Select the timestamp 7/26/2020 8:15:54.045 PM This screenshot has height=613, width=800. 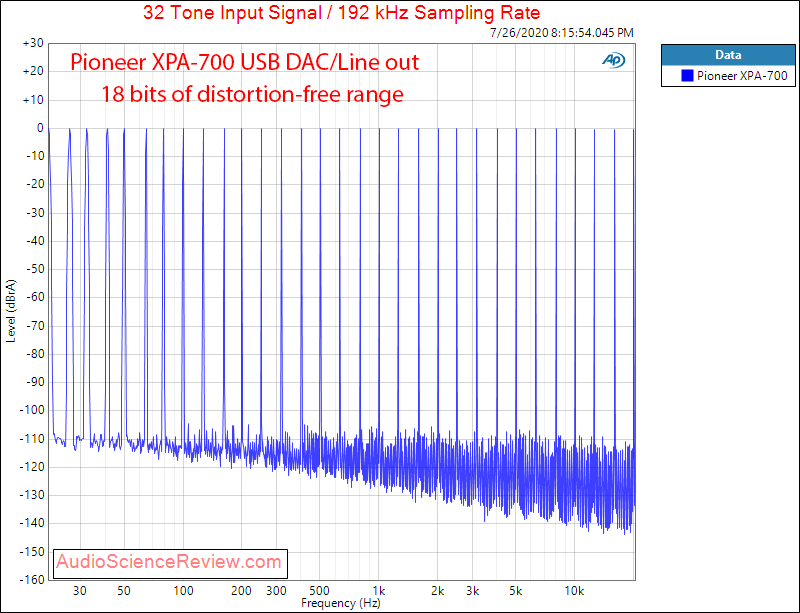coord(562,33)
